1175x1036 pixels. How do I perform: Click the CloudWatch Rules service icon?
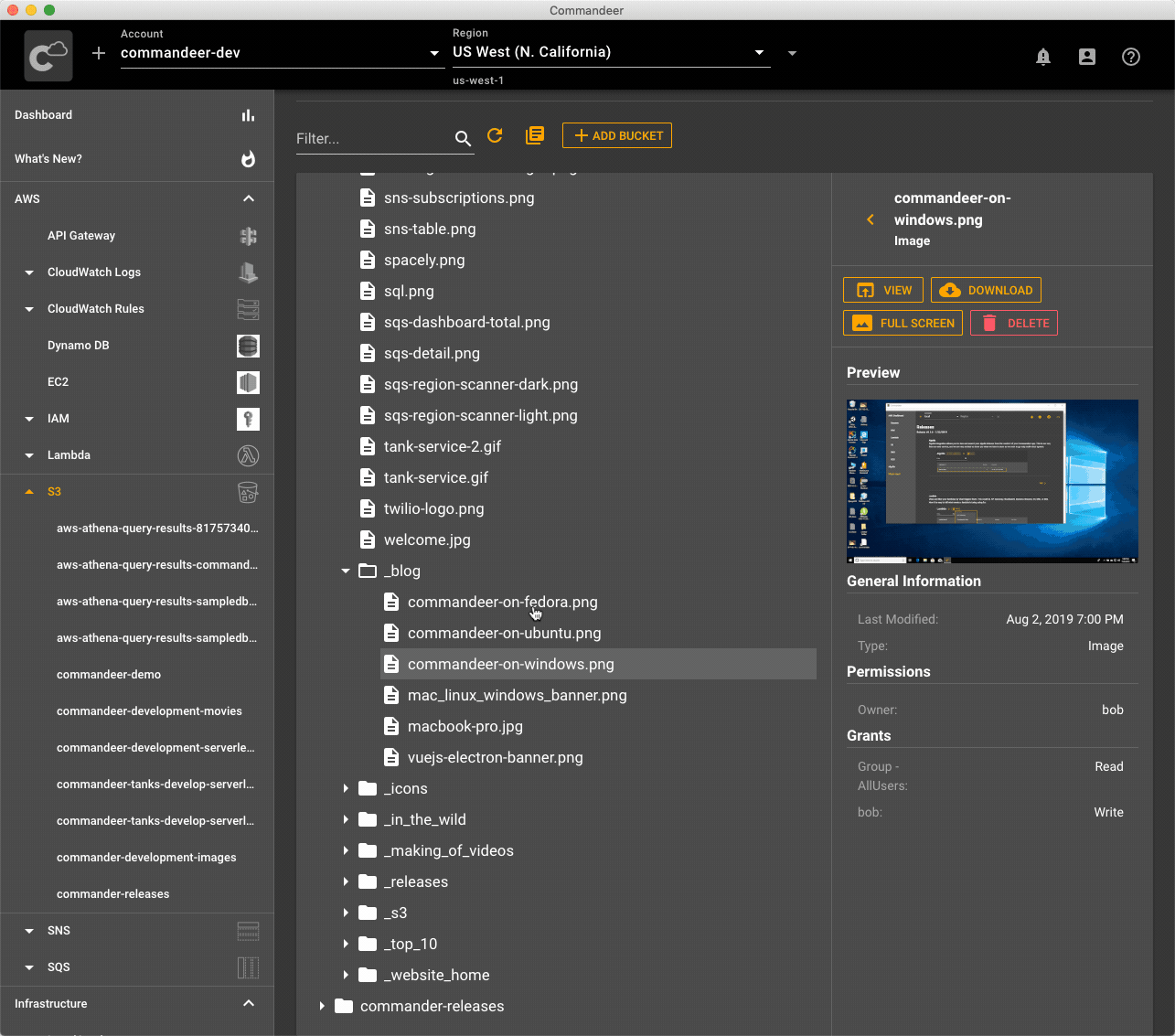[x=248, y=309]
